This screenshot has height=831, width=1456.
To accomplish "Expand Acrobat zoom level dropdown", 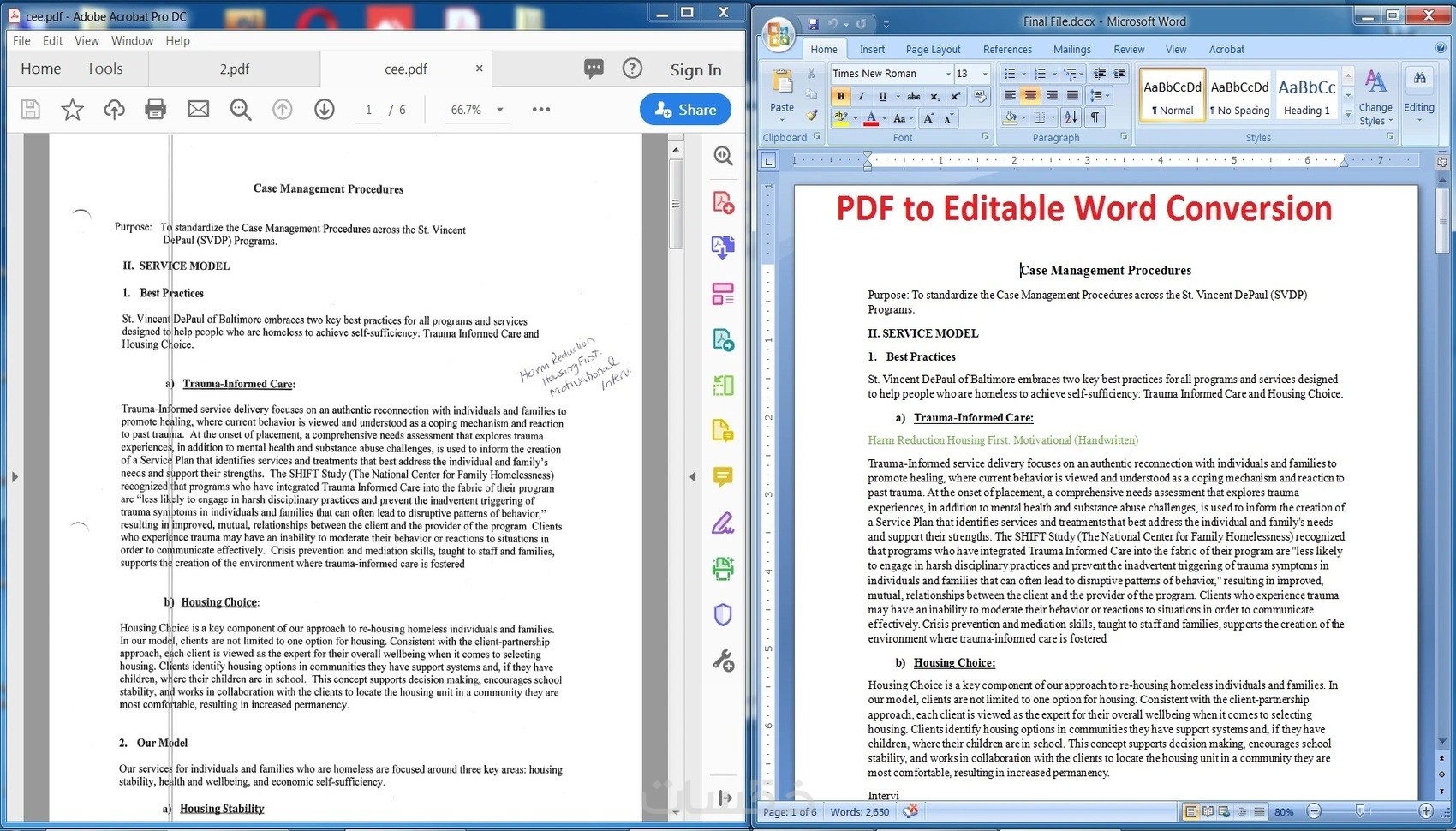I will click(x=500, y=110).
